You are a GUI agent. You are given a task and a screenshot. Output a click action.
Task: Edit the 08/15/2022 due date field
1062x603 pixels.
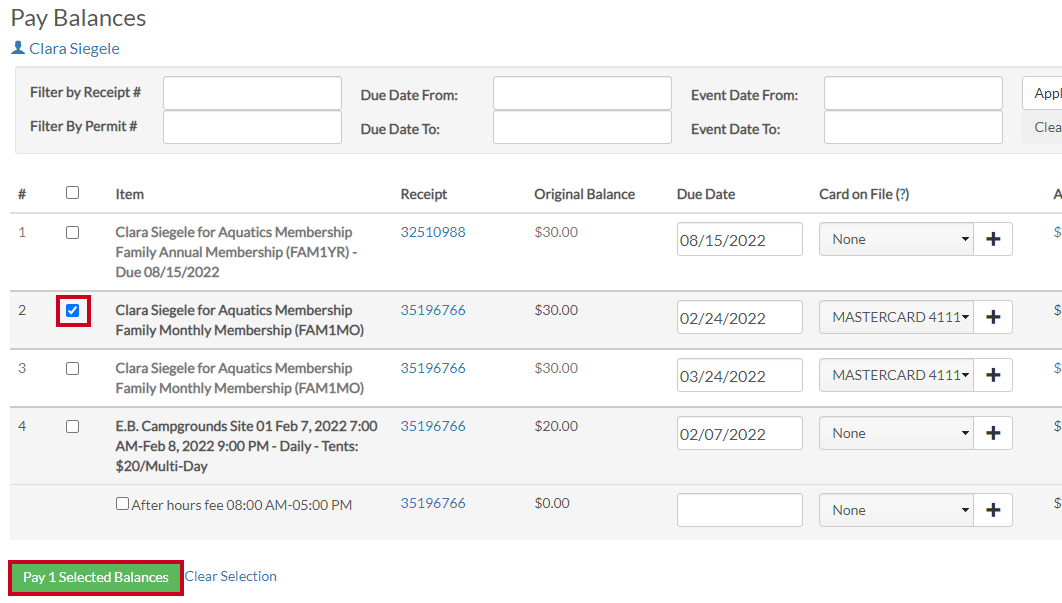740,239
